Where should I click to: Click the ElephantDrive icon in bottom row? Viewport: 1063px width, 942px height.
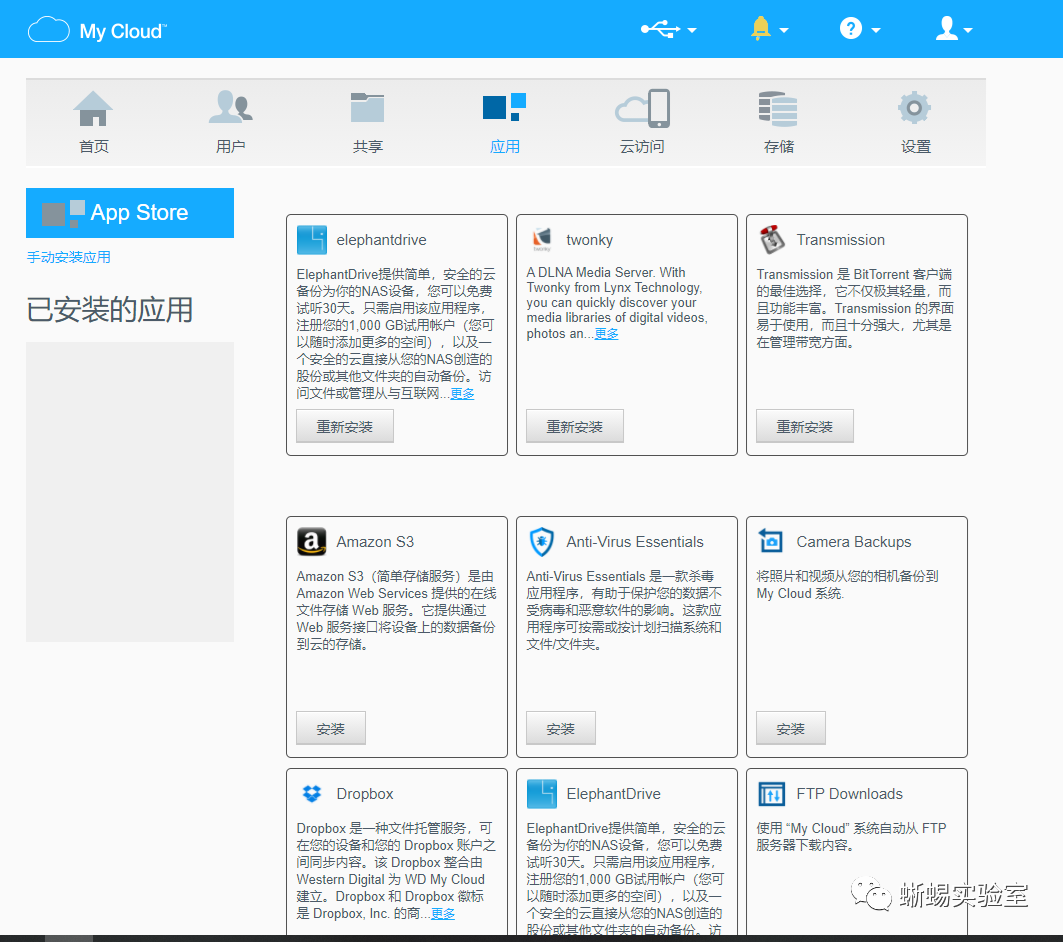542,794
